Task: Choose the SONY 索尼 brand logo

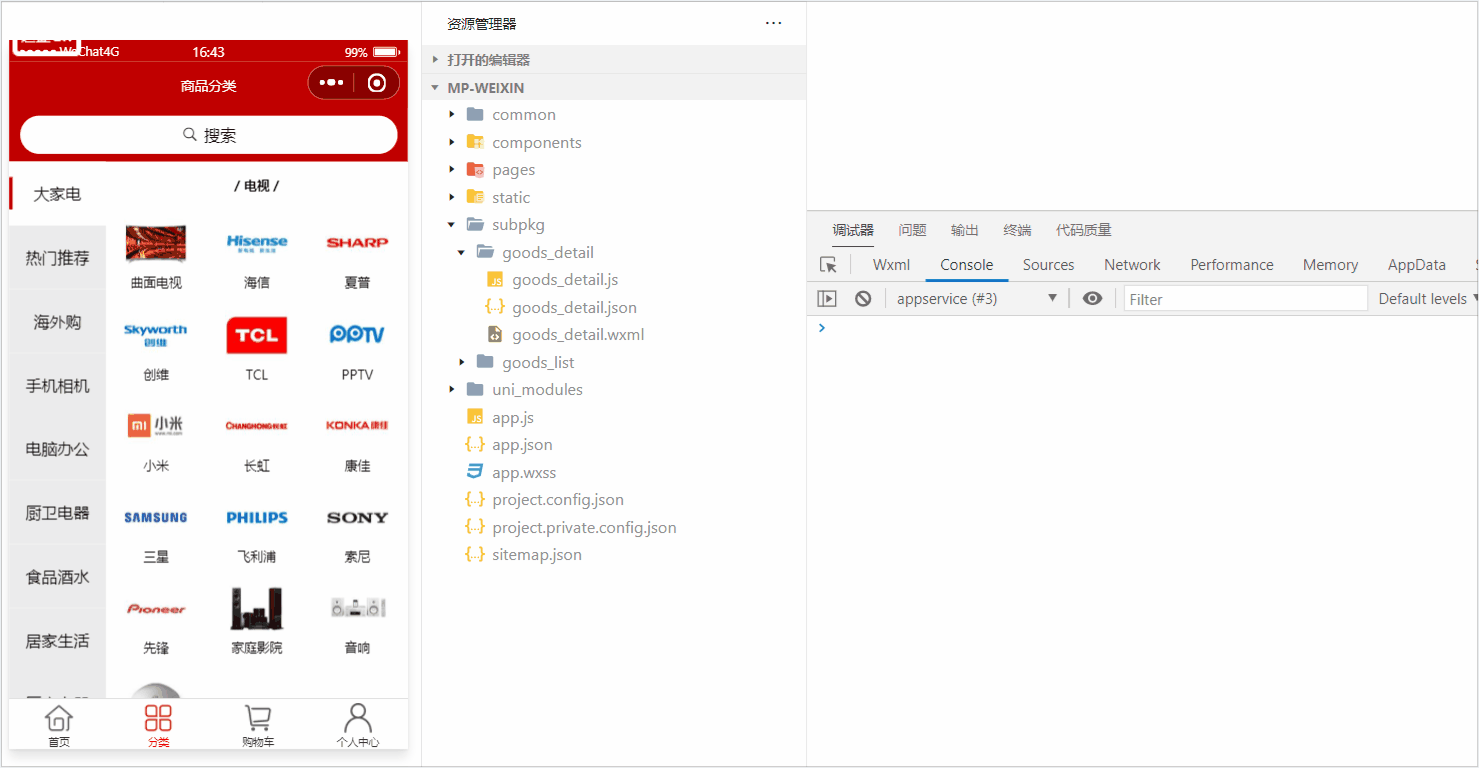Action: (x=357, y=517)
